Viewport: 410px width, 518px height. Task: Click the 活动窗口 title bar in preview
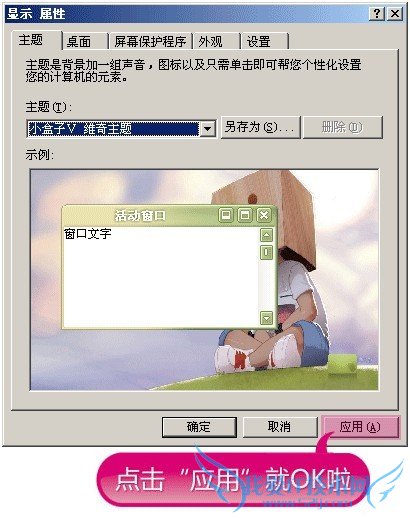[x=140, y=216]
